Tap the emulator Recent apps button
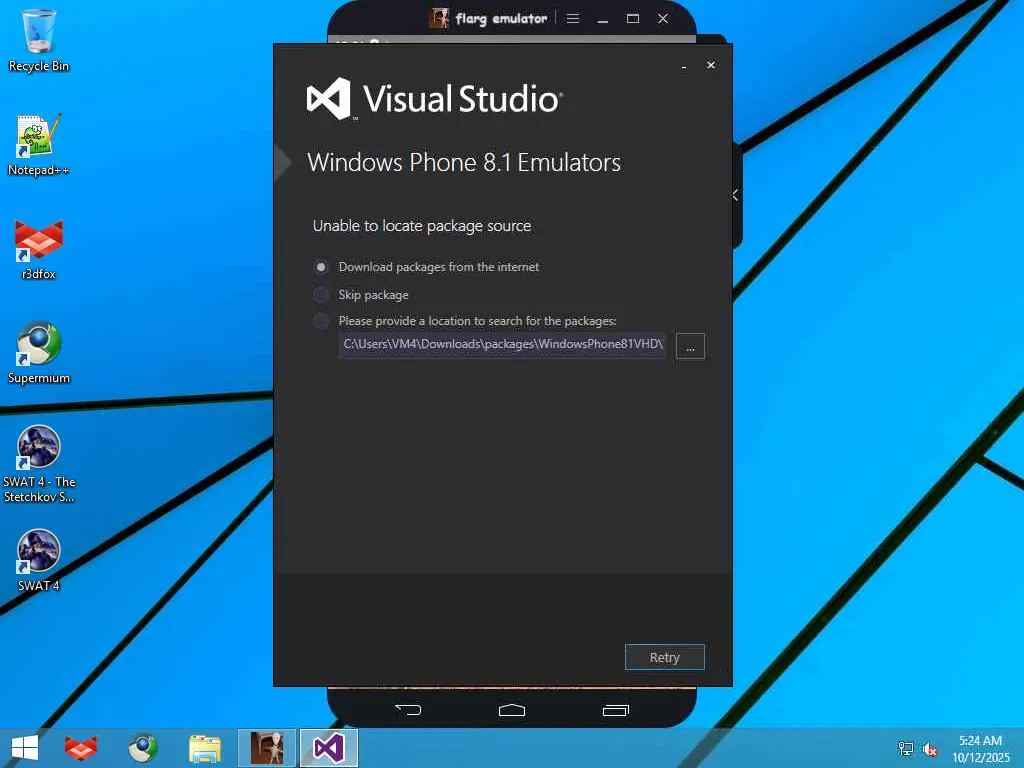Image resolution: width=1024 pixels, height=768 pixels. (x=615, y=710)
